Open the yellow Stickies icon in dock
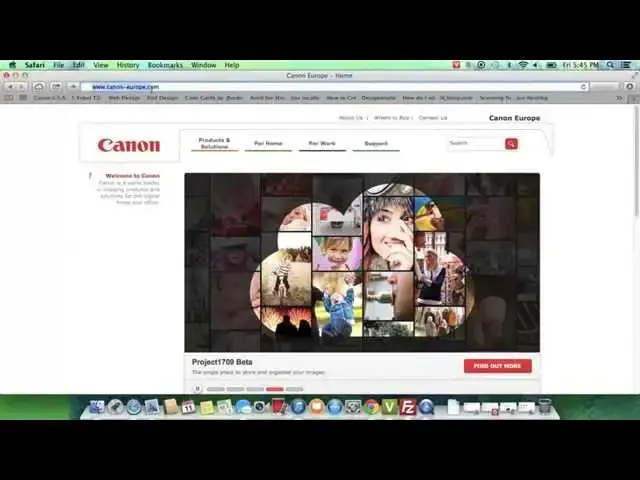640x480 pixels. [207, 407]
